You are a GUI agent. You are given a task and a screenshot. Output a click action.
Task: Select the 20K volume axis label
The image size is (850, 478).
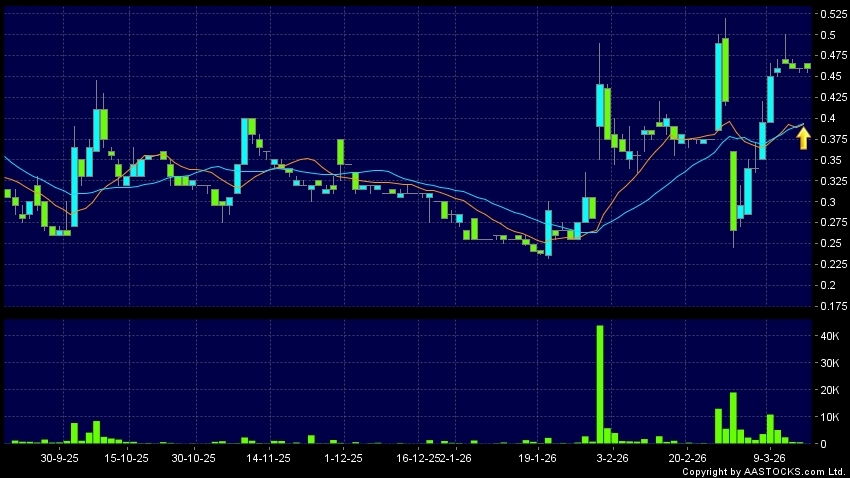[829, 391]
